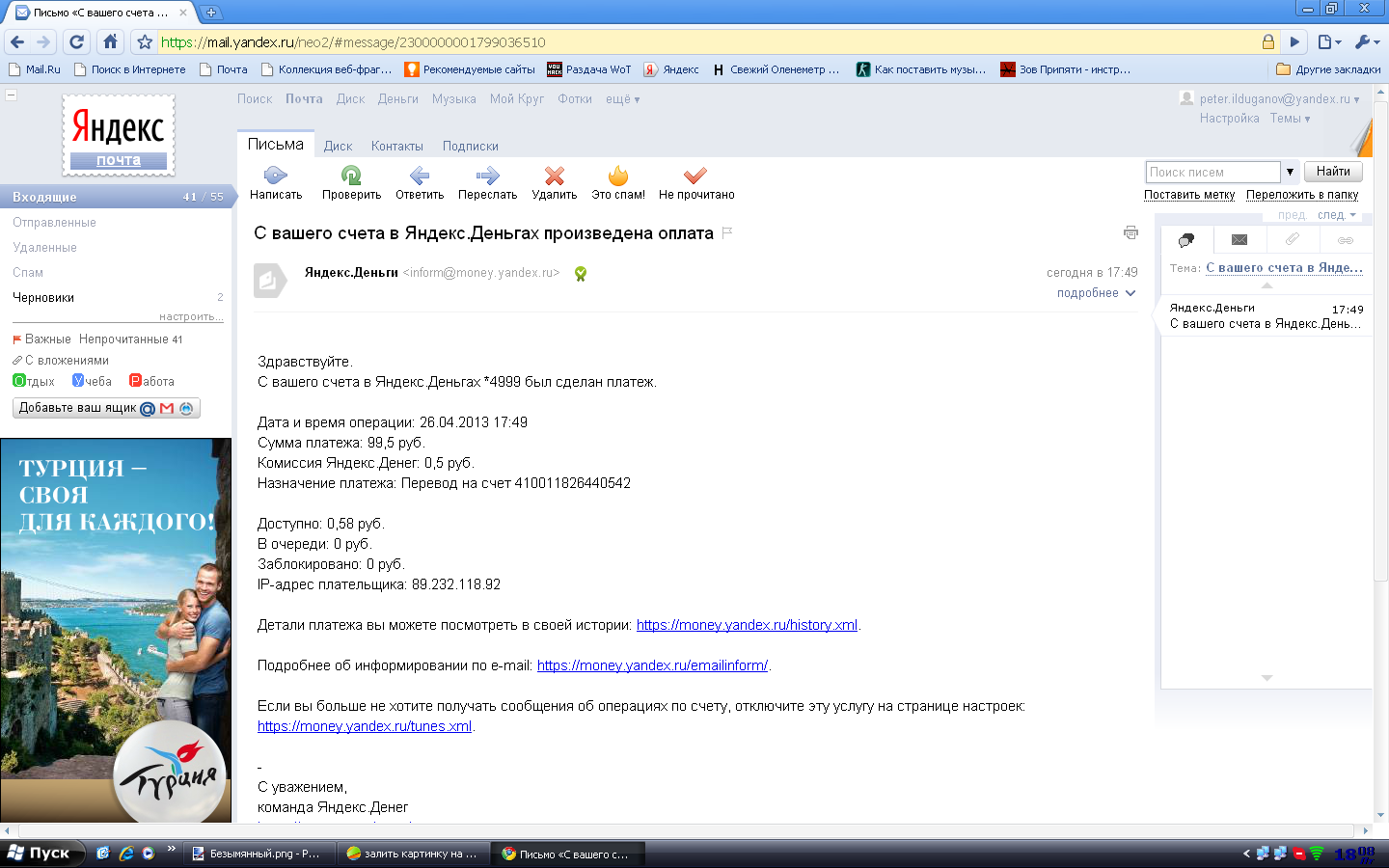Open Другие закладки folder
Viewport: 1389px width, 868px height.
click(1328, 69)
